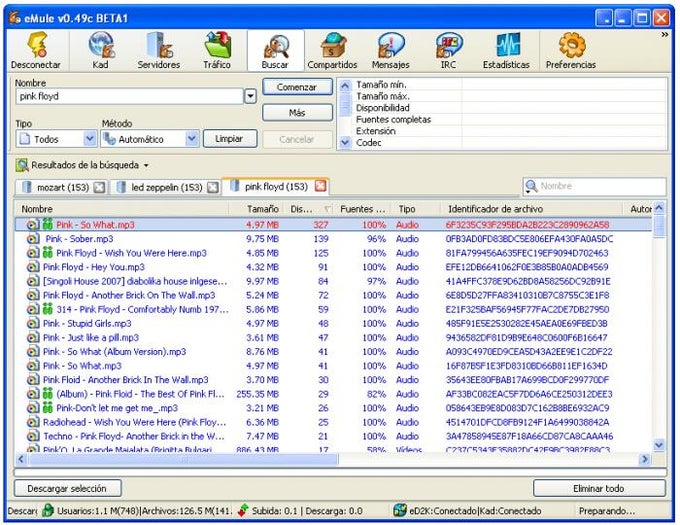Close the led zeppelin search tab
The width and height of the screenshot is (680, 525).
(212, 187)
